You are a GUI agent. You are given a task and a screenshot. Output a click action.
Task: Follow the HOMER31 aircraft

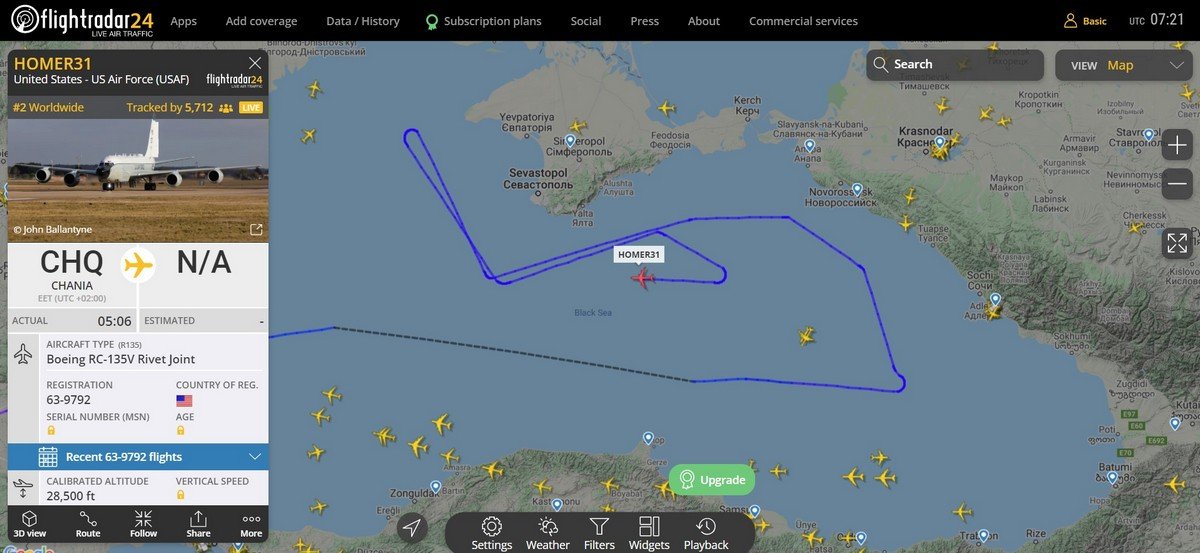pos(143,524)
